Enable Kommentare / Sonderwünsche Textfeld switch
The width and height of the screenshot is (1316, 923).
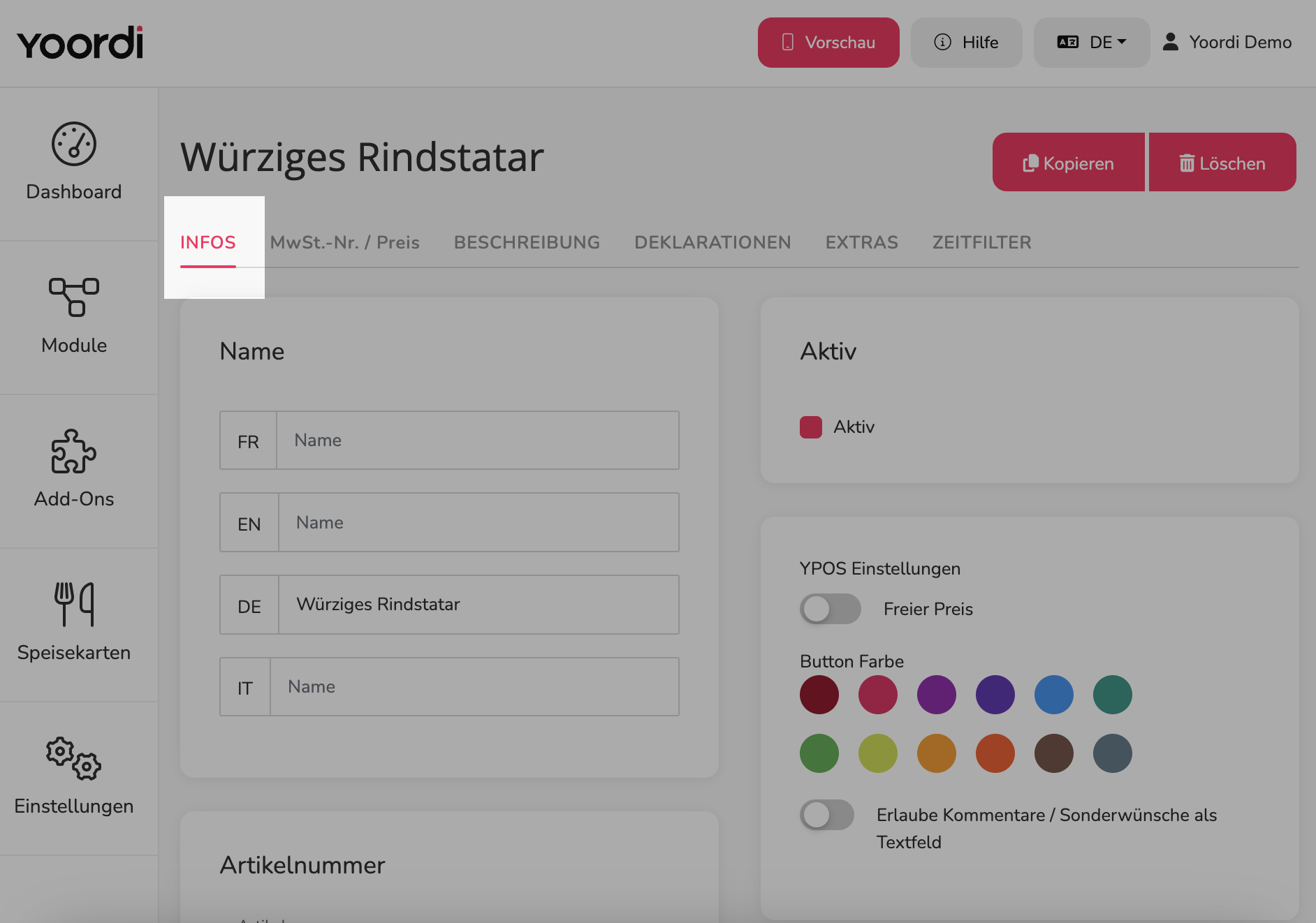tap(827, 815)
